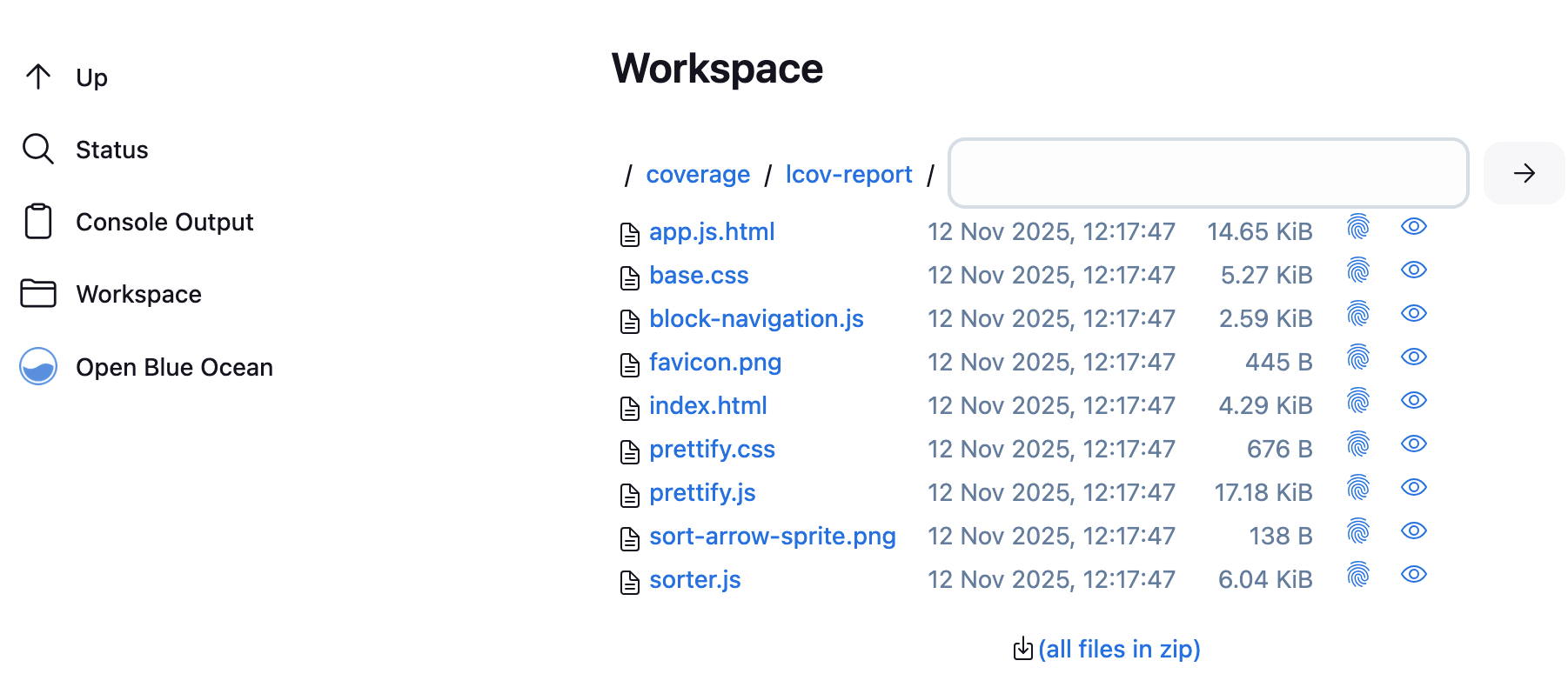View index.html with the eye icon

[1414, 400]
